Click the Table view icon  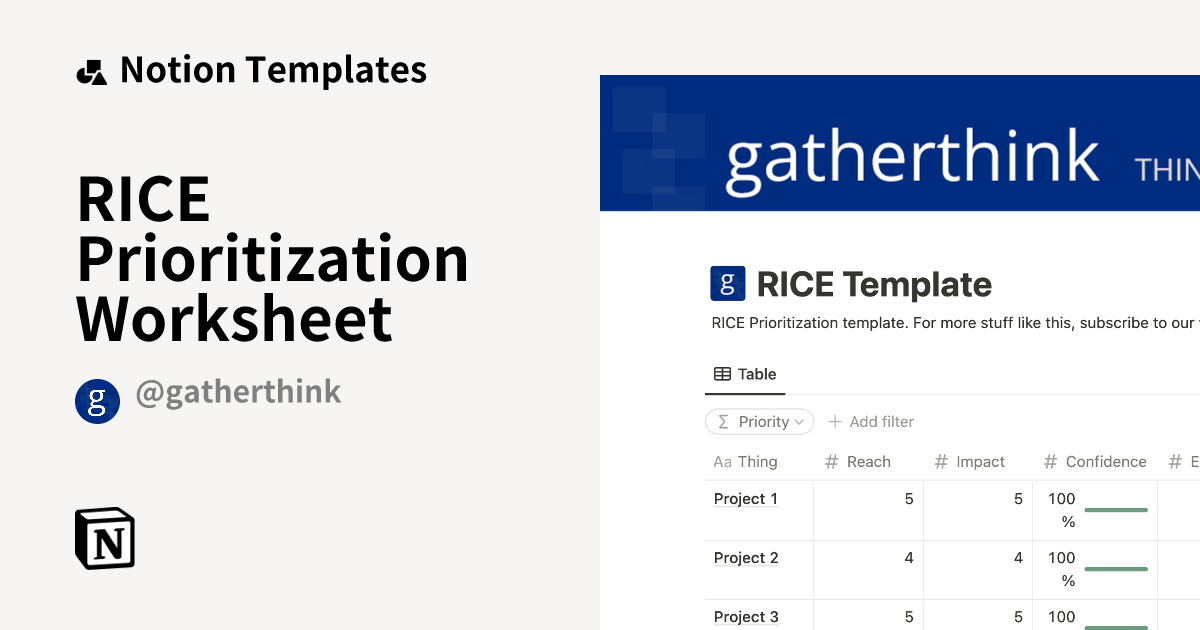coord(722,373)
